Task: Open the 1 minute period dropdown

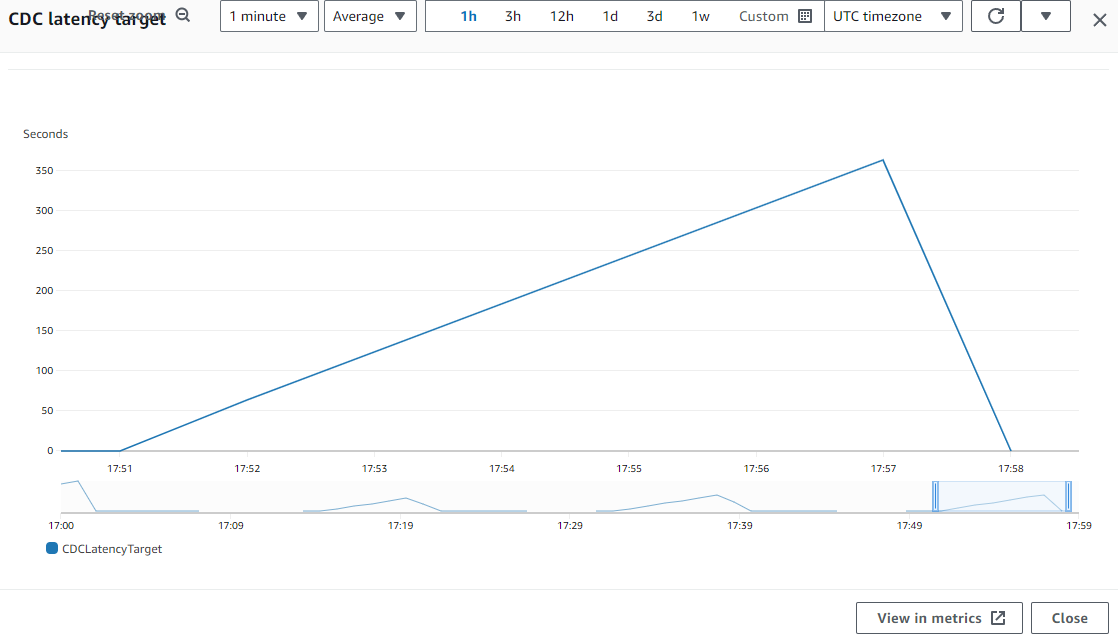Action: pos(269,16)
